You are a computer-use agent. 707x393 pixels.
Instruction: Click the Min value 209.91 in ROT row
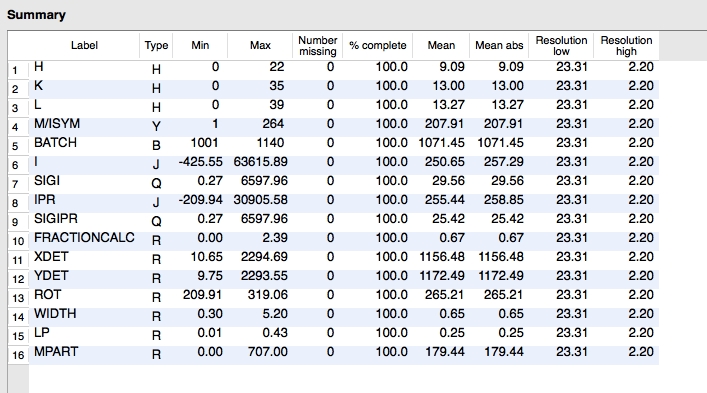202,295
